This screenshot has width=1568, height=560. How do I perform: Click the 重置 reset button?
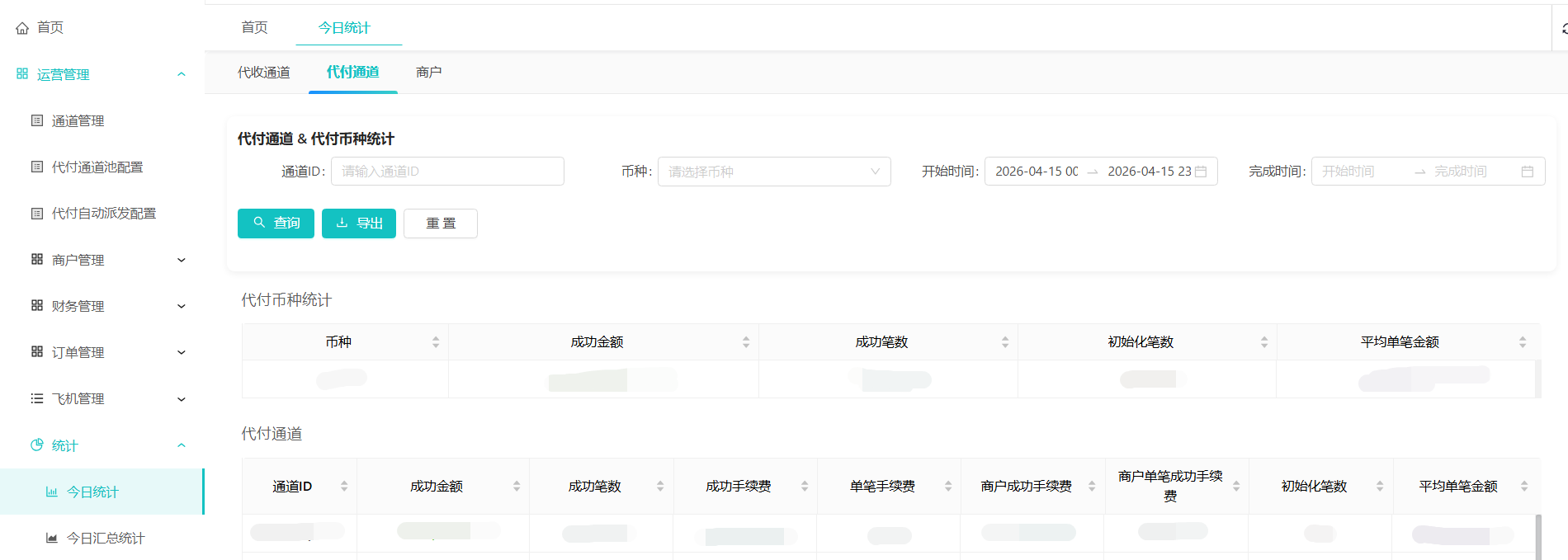(441, 224)
